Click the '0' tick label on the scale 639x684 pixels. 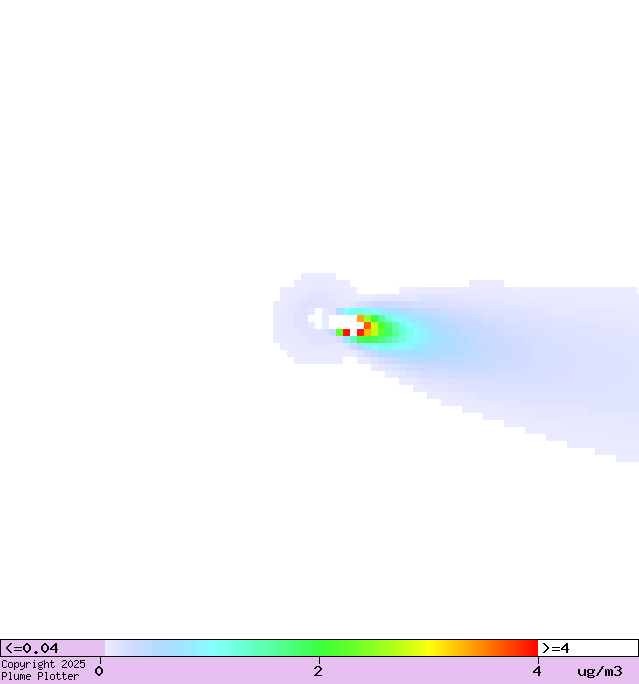coord(99,671)
